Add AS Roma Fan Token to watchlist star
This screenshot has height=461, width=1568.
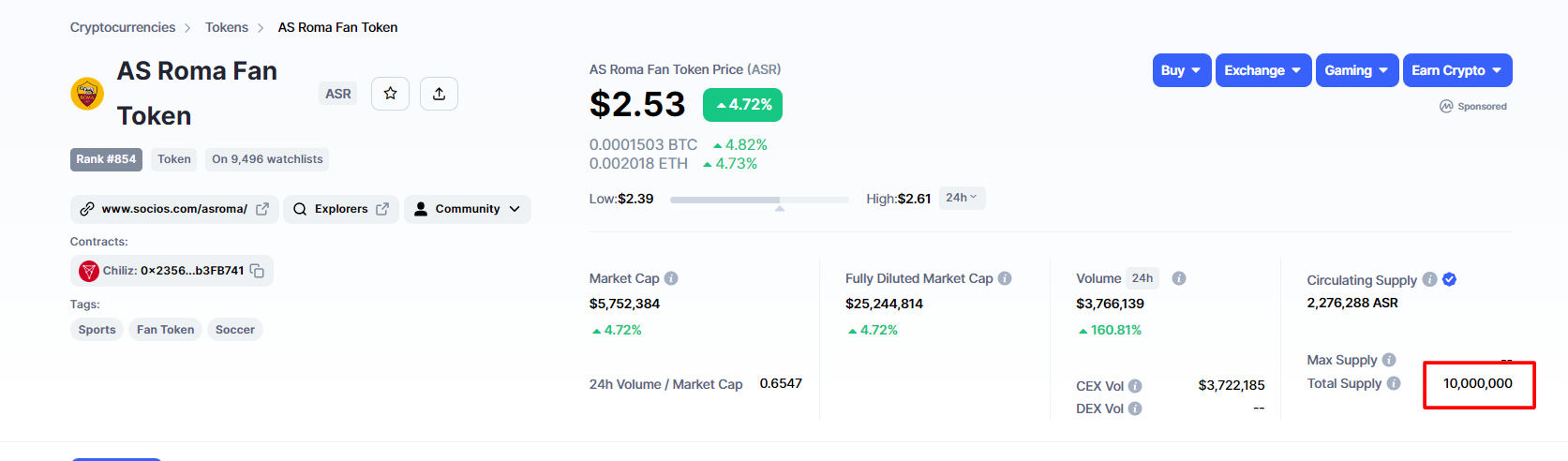(x=390, y=94)
